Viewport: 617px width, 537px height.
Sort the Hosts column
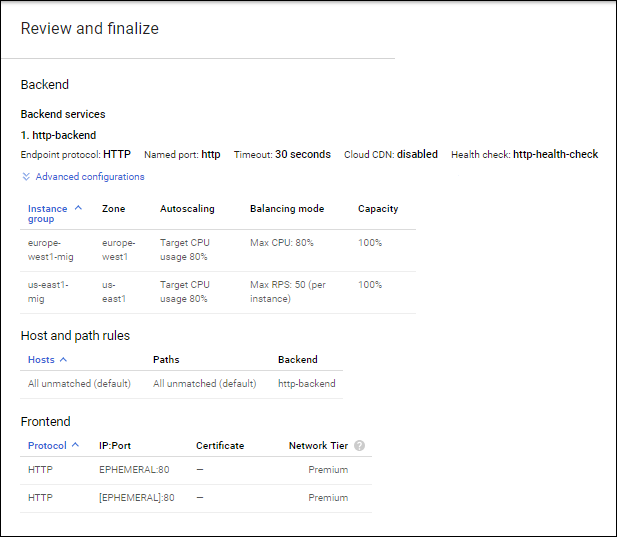(x=41, y=360)
